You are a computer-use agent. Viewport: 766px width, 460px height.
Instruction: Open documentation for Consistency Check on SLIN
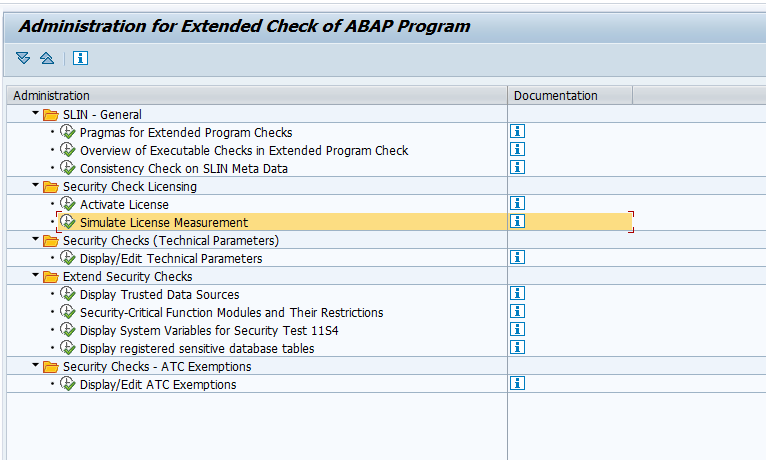click(517, 167)
